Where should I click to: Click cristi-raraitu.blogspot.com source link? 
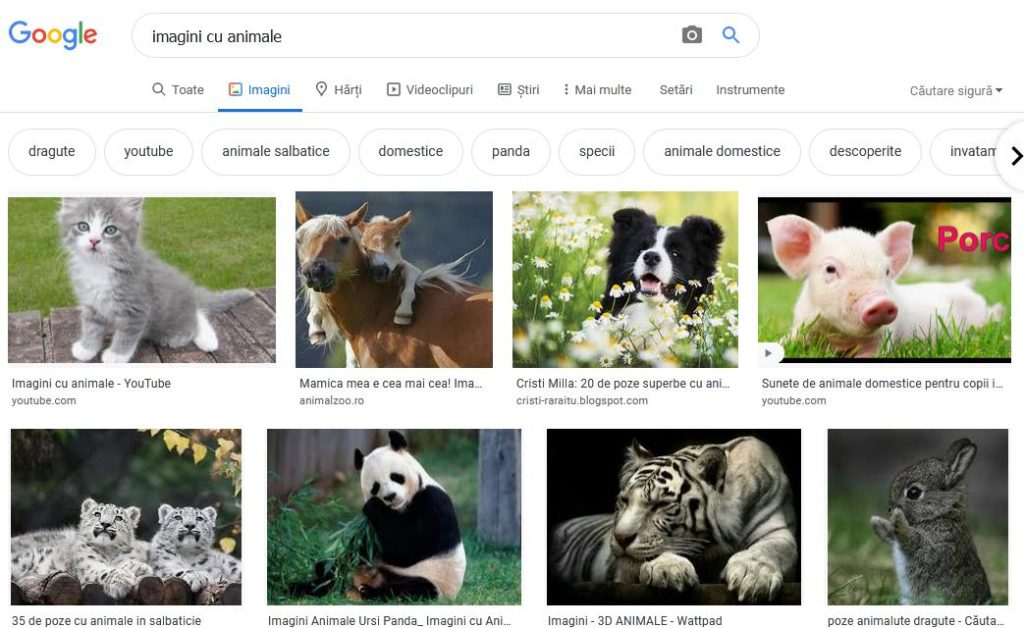(x=582, y=401)
